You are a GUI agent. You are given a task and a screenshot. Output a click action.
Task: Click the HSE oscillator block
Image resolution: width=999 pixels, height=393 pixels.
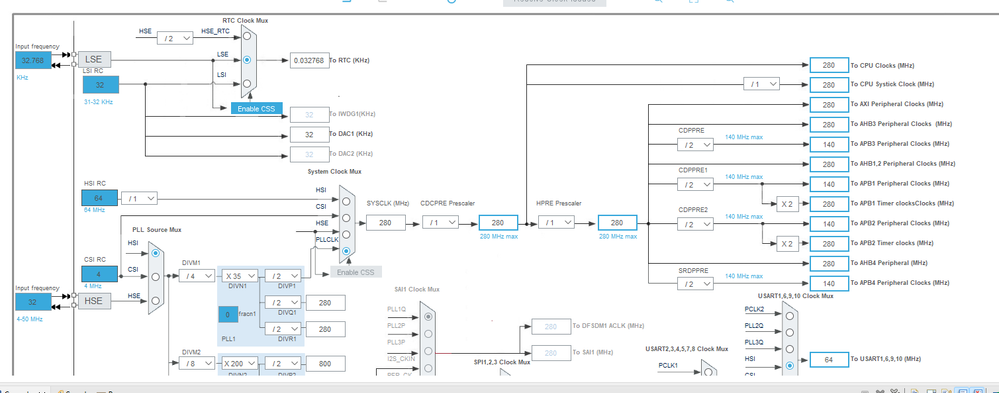pyautogui.click(x=94, y=301)
